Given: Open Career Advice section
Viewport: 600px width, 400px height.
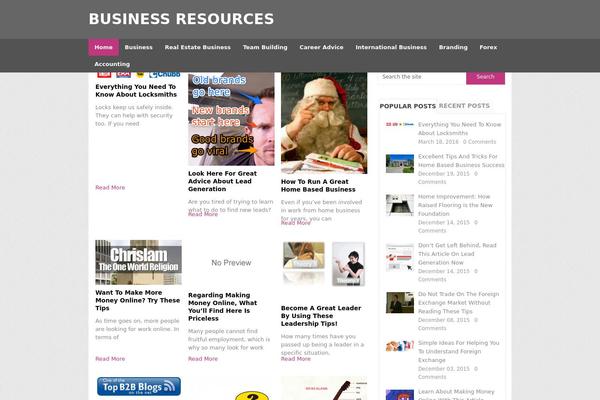Looking at the screenshot, I should (321, 47).
